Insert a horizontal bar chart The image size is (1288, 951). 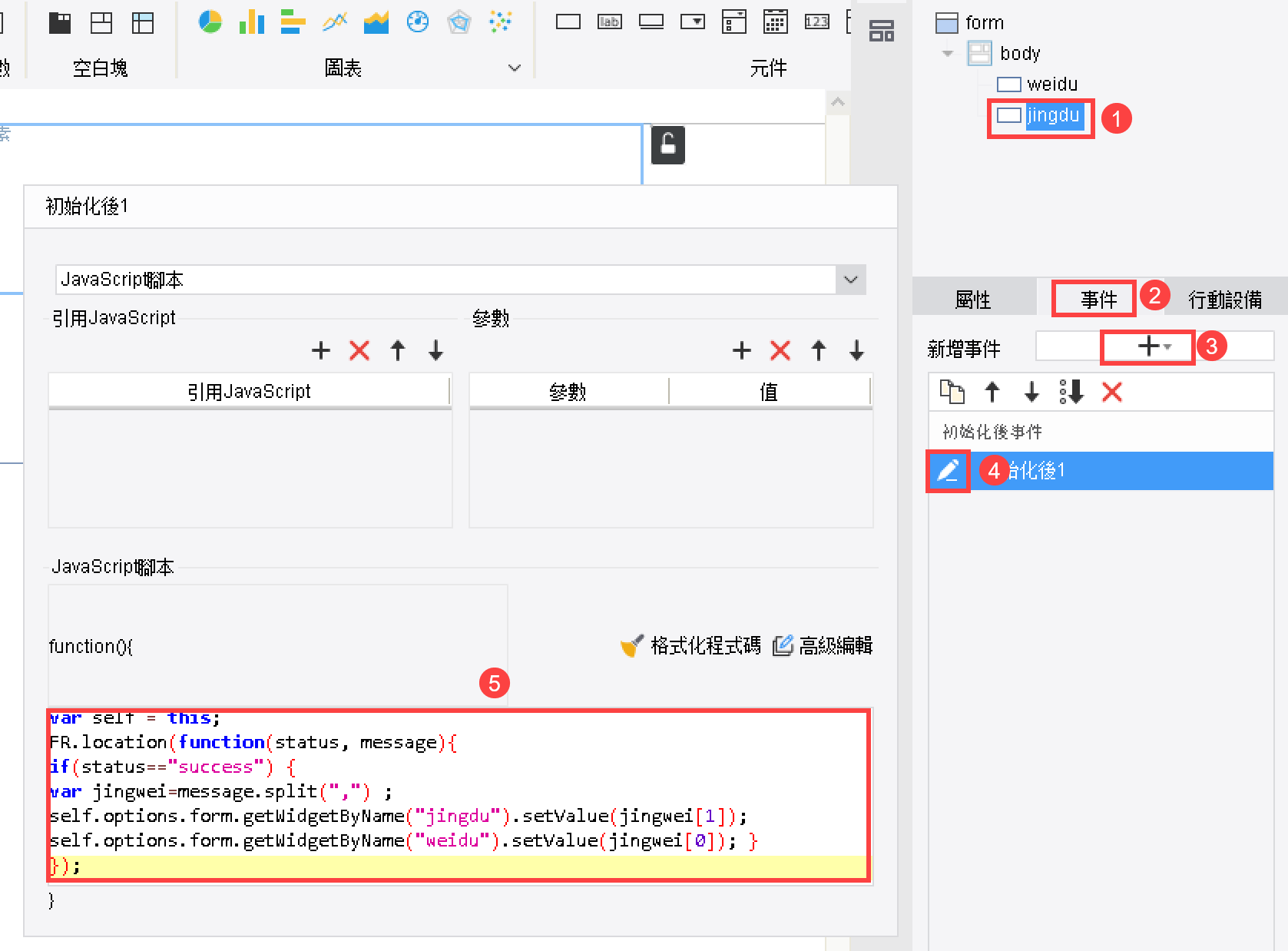coord(293,22)
